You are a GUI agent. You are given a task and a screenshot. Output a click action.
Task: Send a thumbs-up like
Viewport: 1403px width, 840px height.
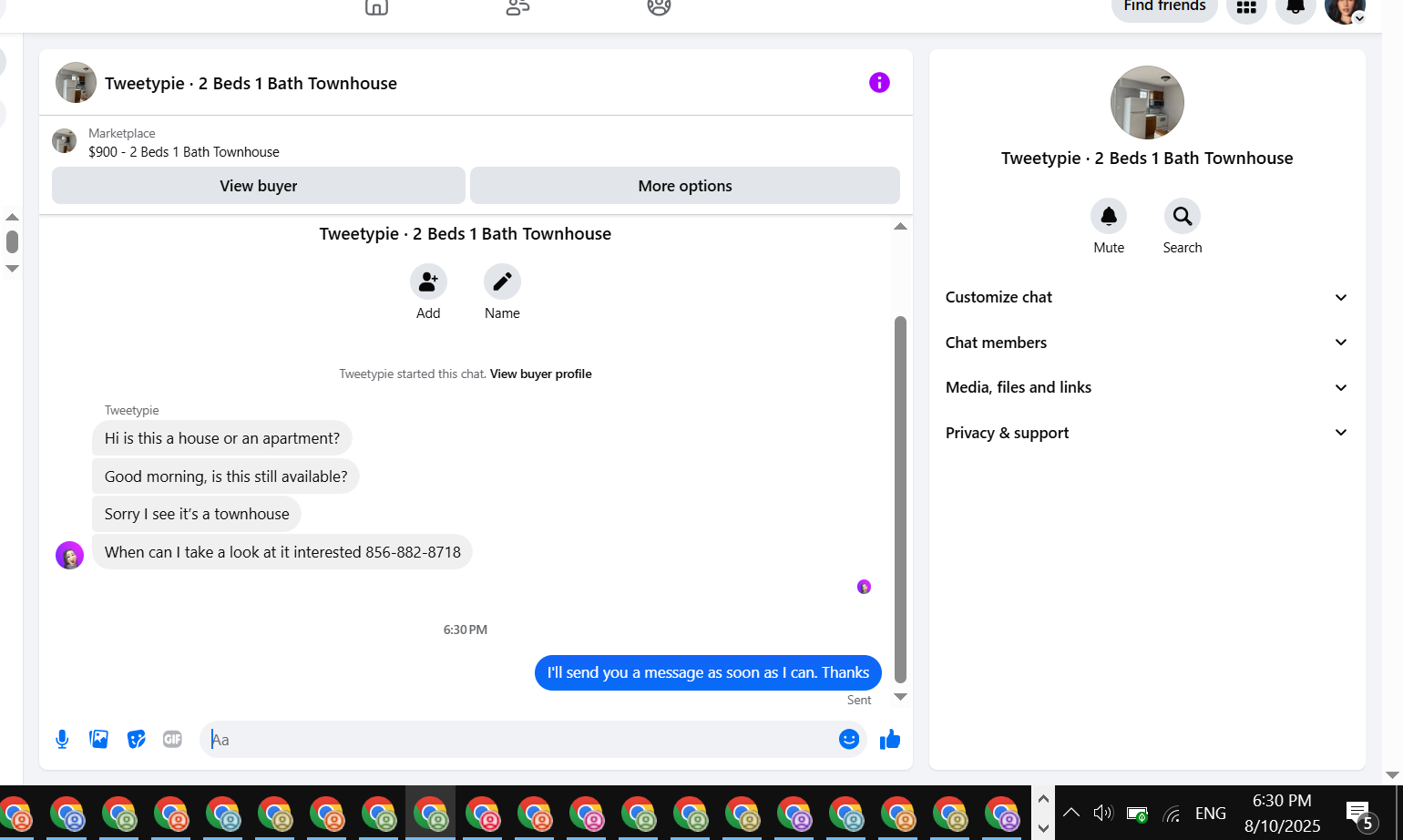point(890,739)
